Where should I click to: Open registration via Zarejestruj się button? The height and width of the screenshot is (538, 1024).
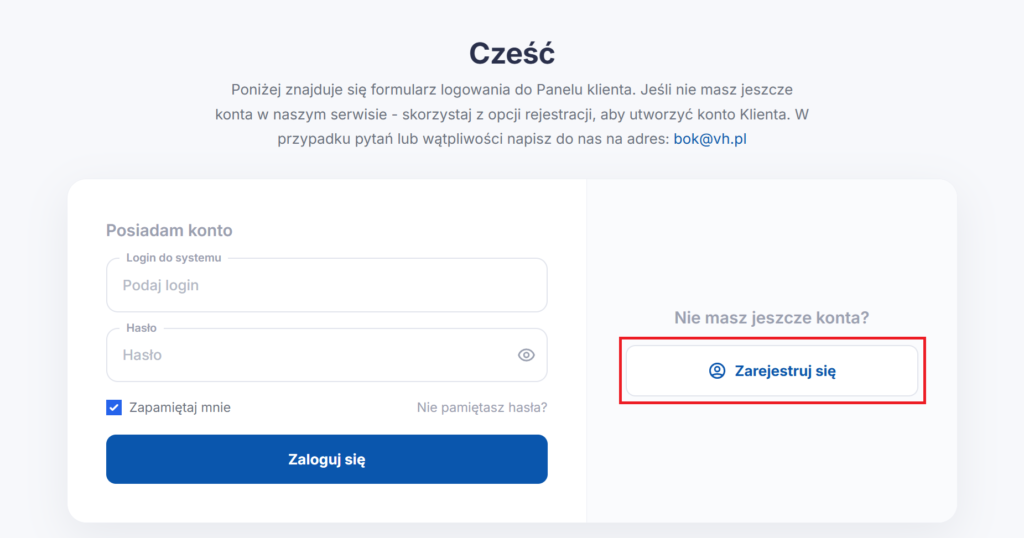[772, 371]
